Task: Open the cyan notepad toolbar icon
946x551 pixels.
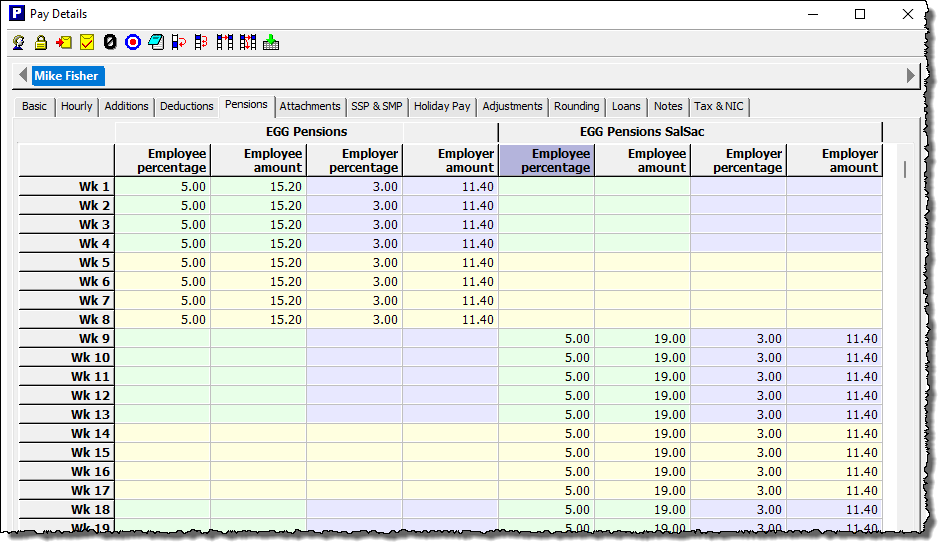Action: [156, 43]
